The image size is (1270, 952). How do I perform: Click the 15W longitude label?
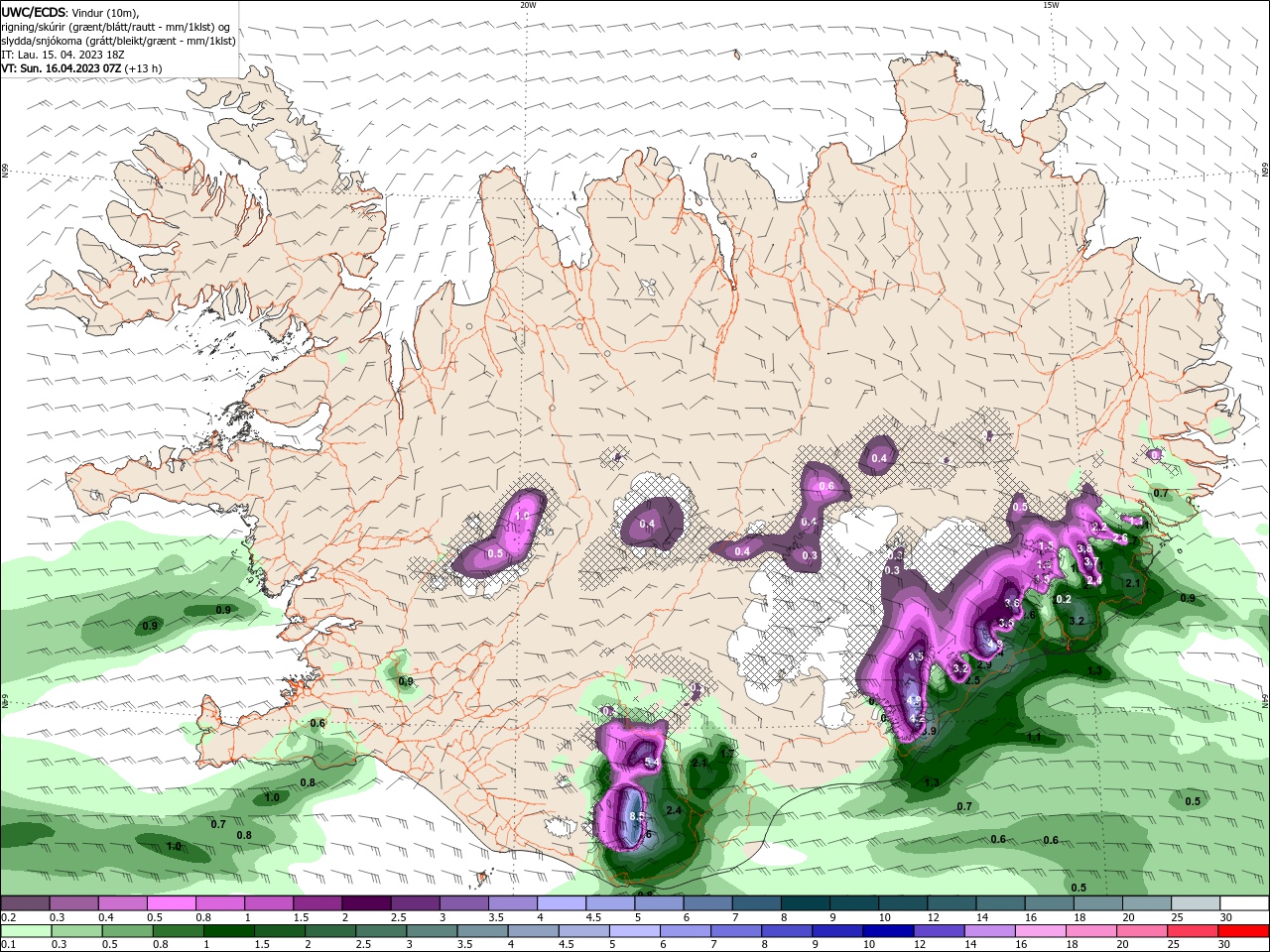[x=1051, y=5]
